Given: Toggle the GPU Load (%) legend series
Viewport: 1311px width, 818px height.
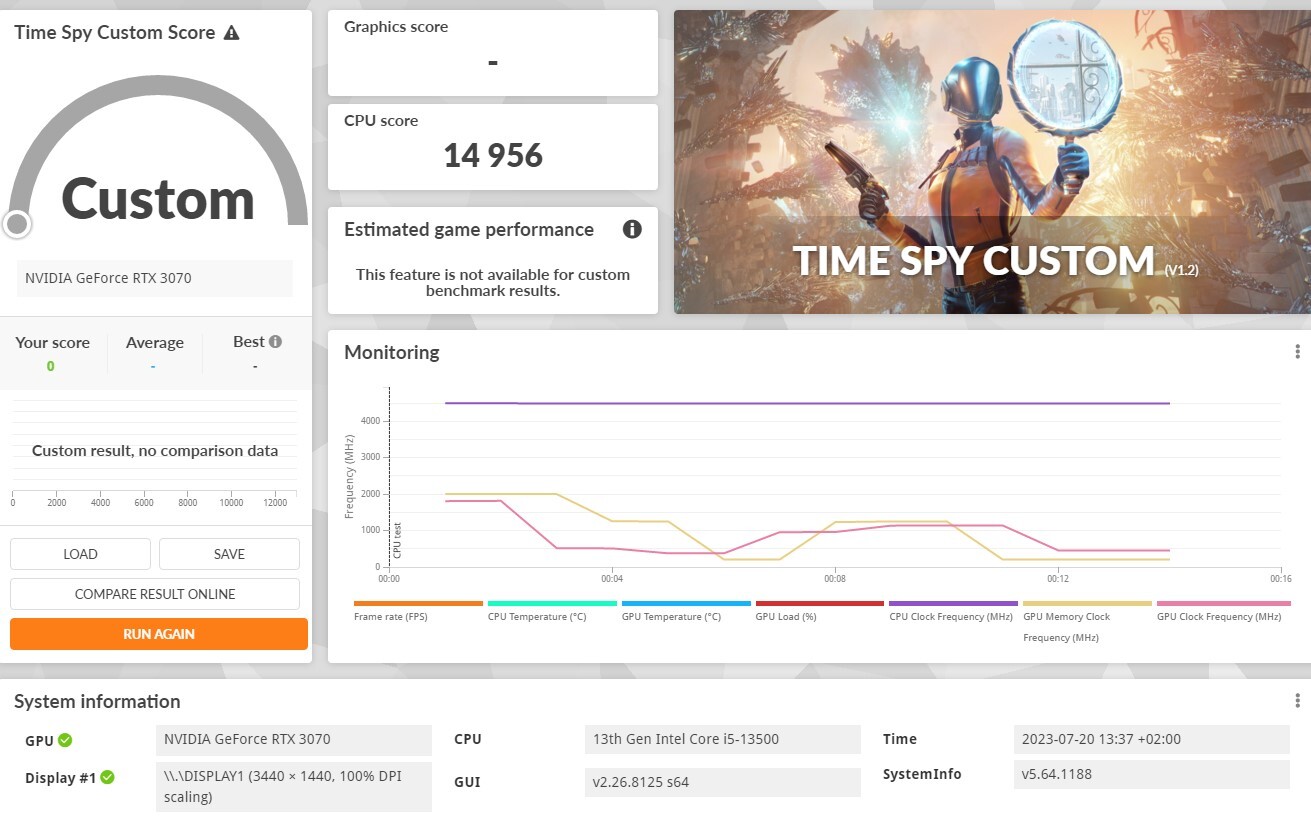Looking at the screenshot, I should (820, 611).
